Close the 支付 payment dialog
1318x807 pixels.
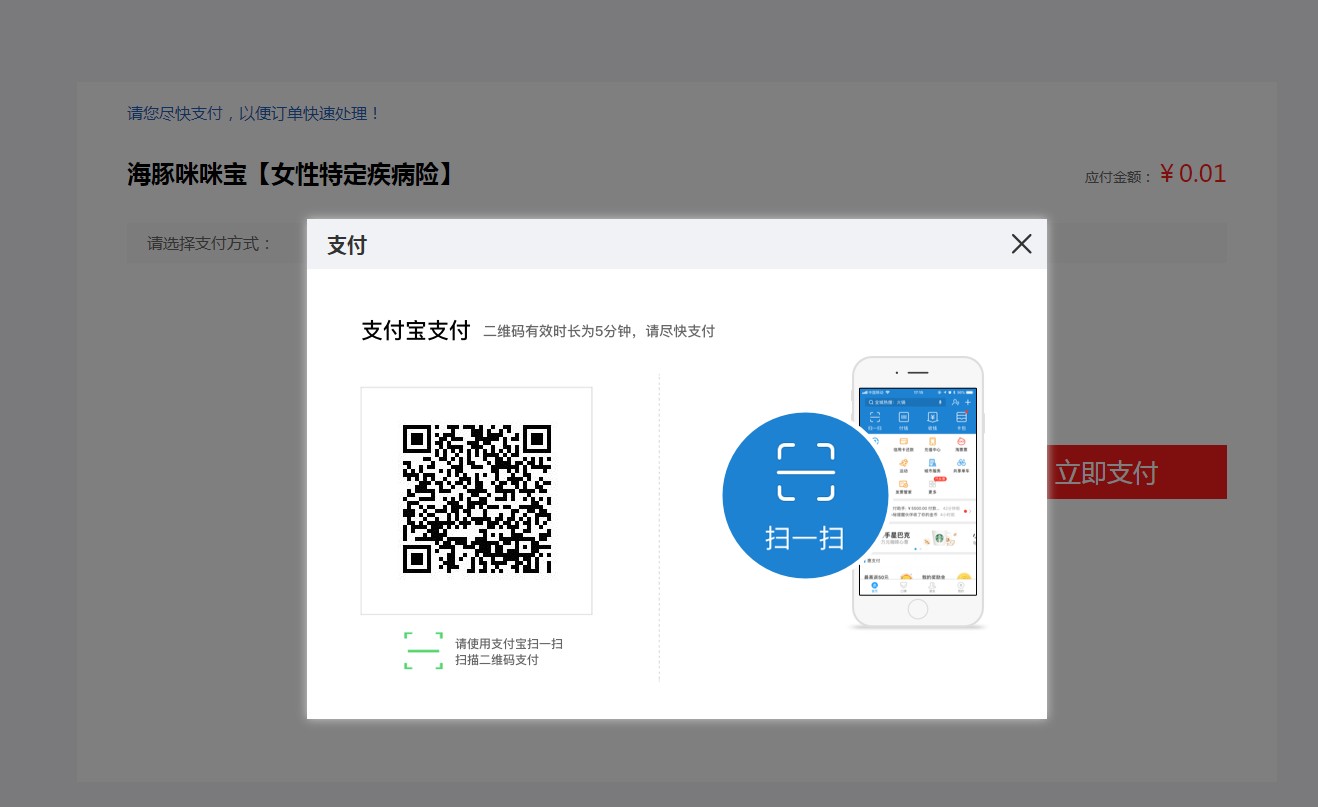click(1021, 244)
